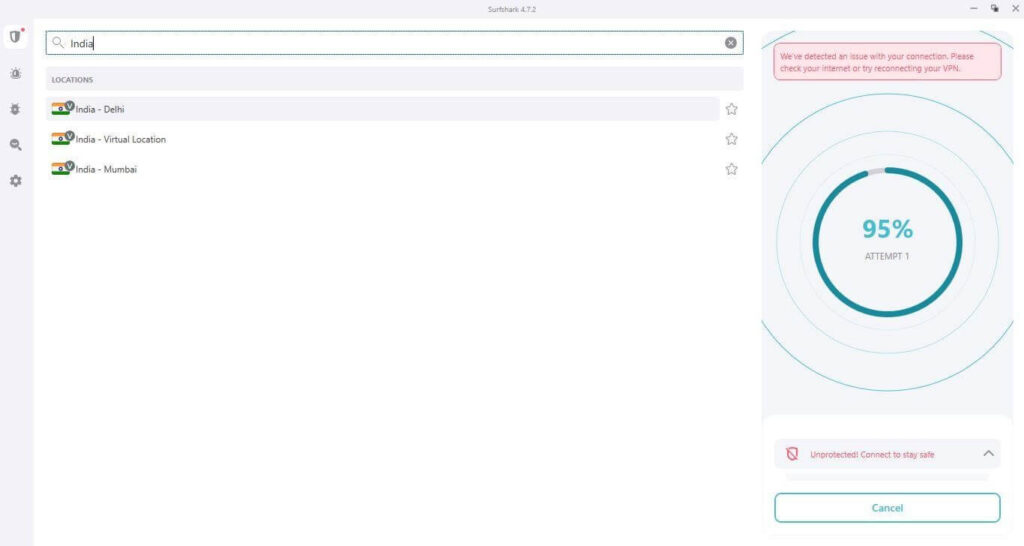The image size is (1024, 546).
Task: Click the red unprotected shield icon
Action: tap(792, 454)
